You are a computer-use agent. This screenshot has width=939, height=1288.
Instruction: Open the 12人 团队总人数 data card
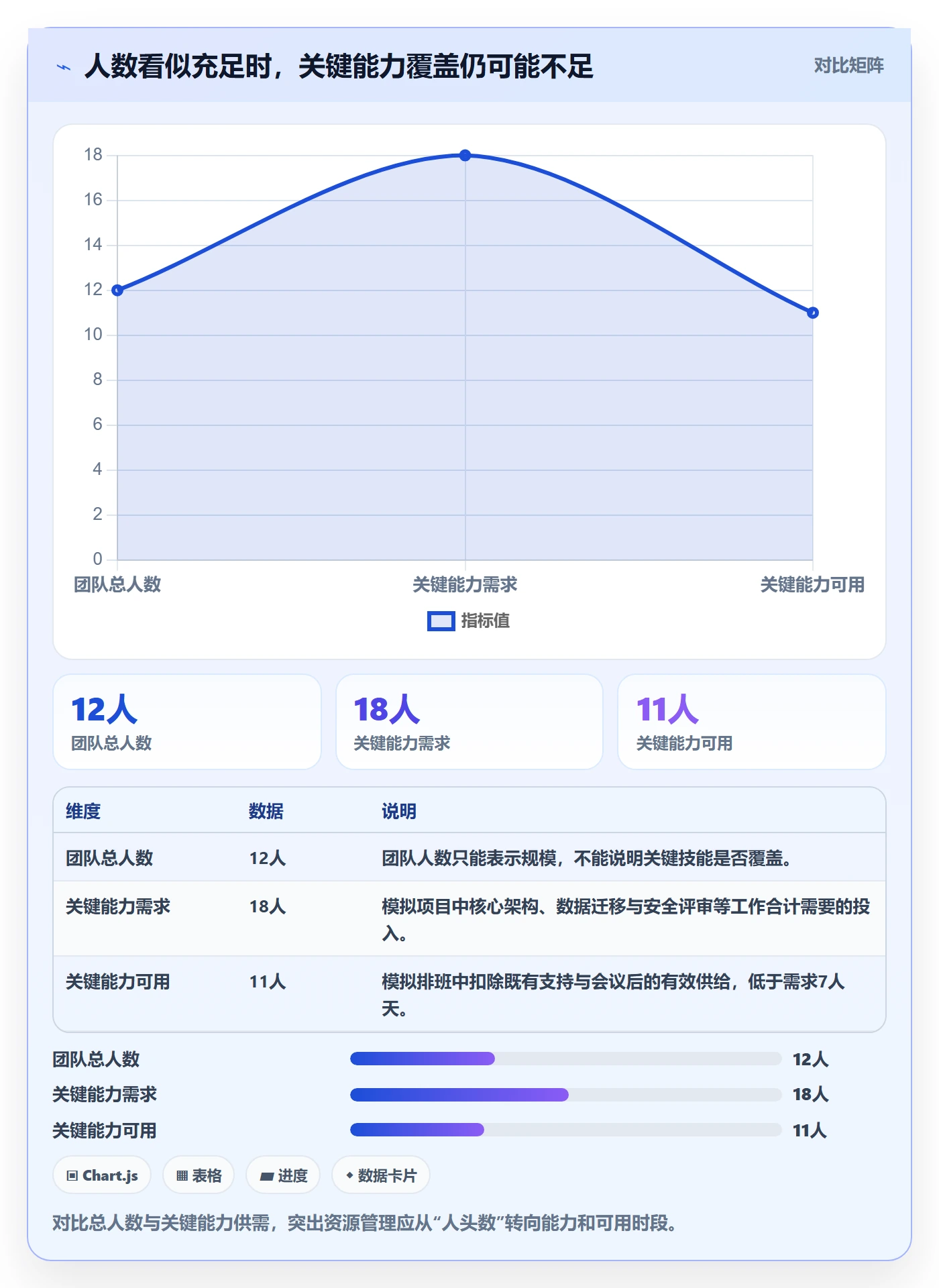pos(187,722)
